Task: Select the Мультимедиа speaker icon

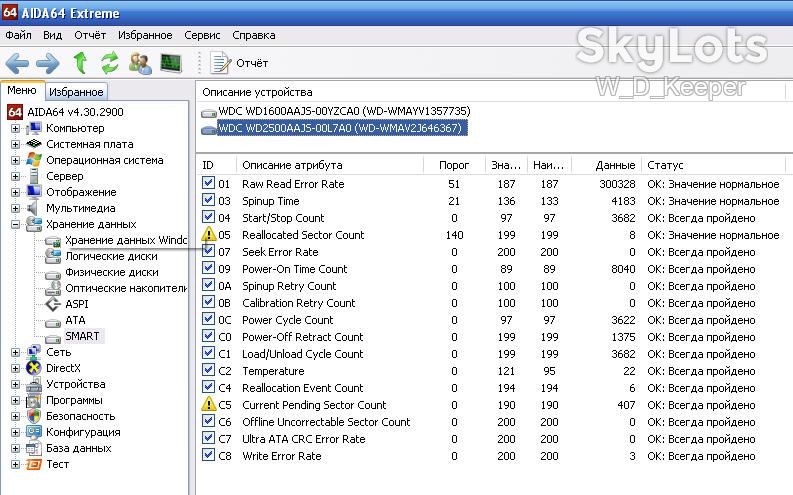Action: tap(33, 208)
